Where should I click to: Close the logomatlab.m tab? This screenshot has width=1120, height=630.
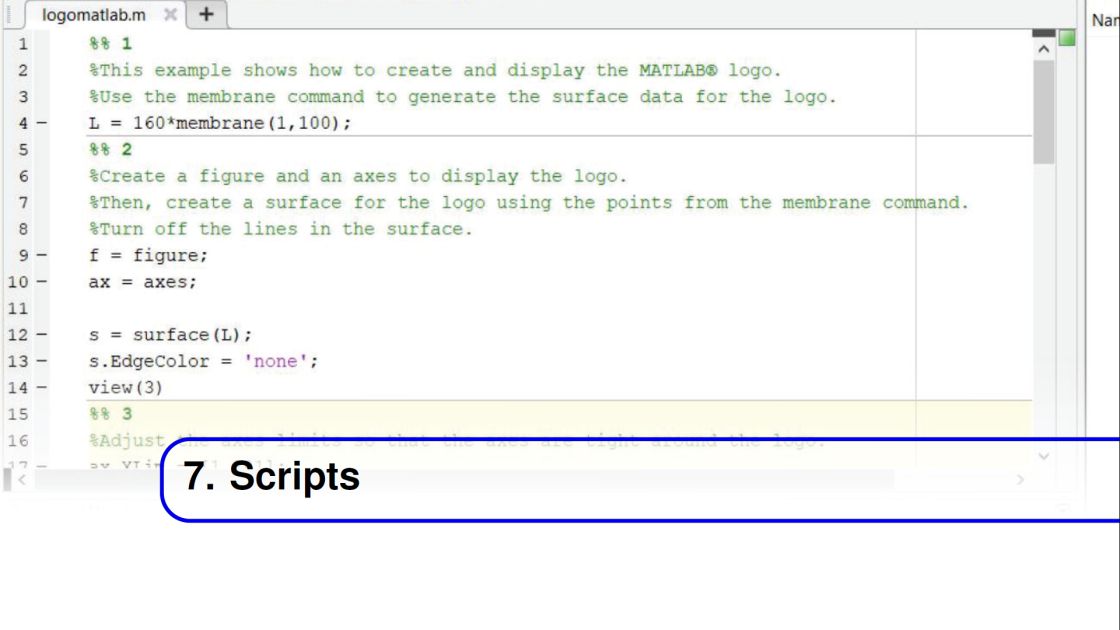(170, 14)
